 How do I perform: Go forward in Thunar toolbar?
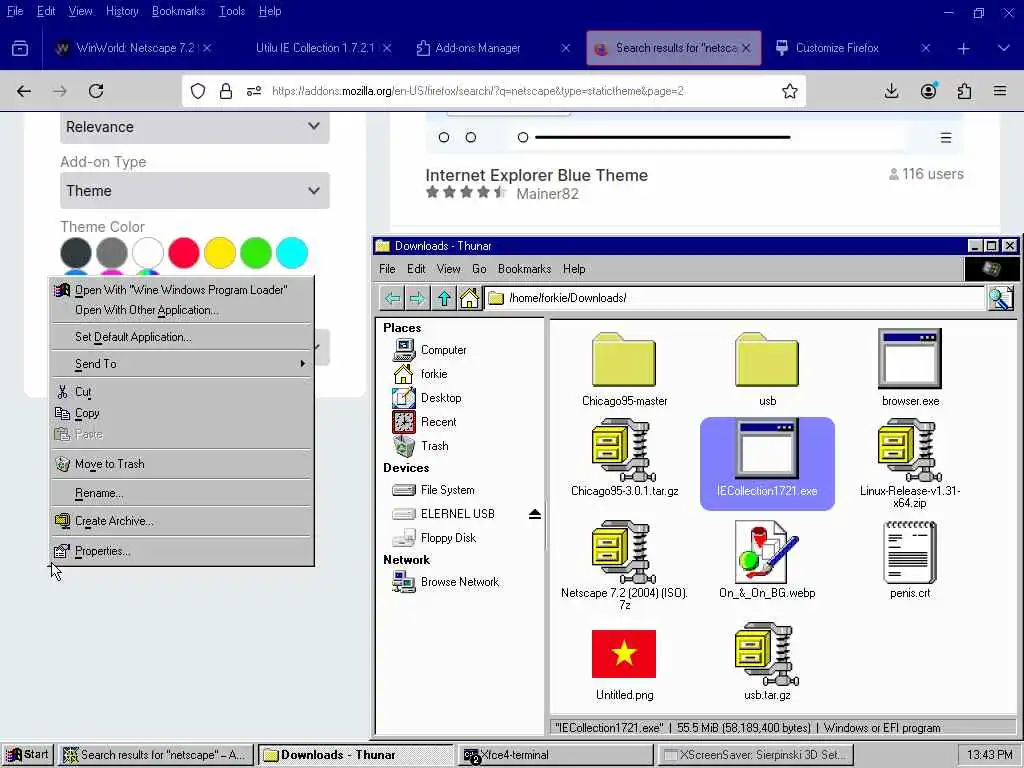coord(417,298)
